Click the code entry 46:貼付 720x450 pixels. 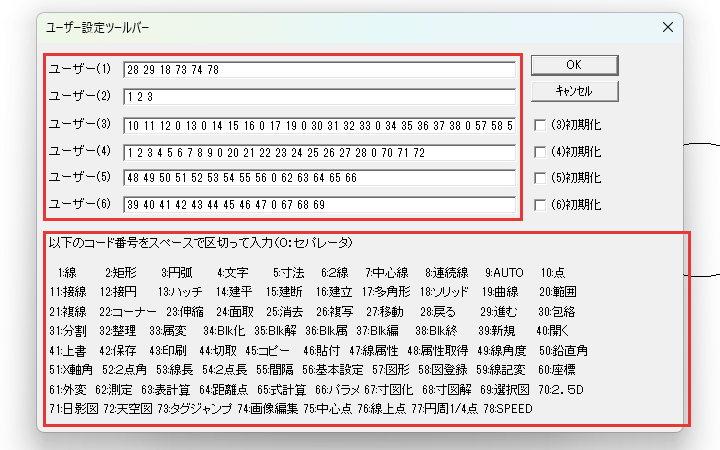coord(321,351)
